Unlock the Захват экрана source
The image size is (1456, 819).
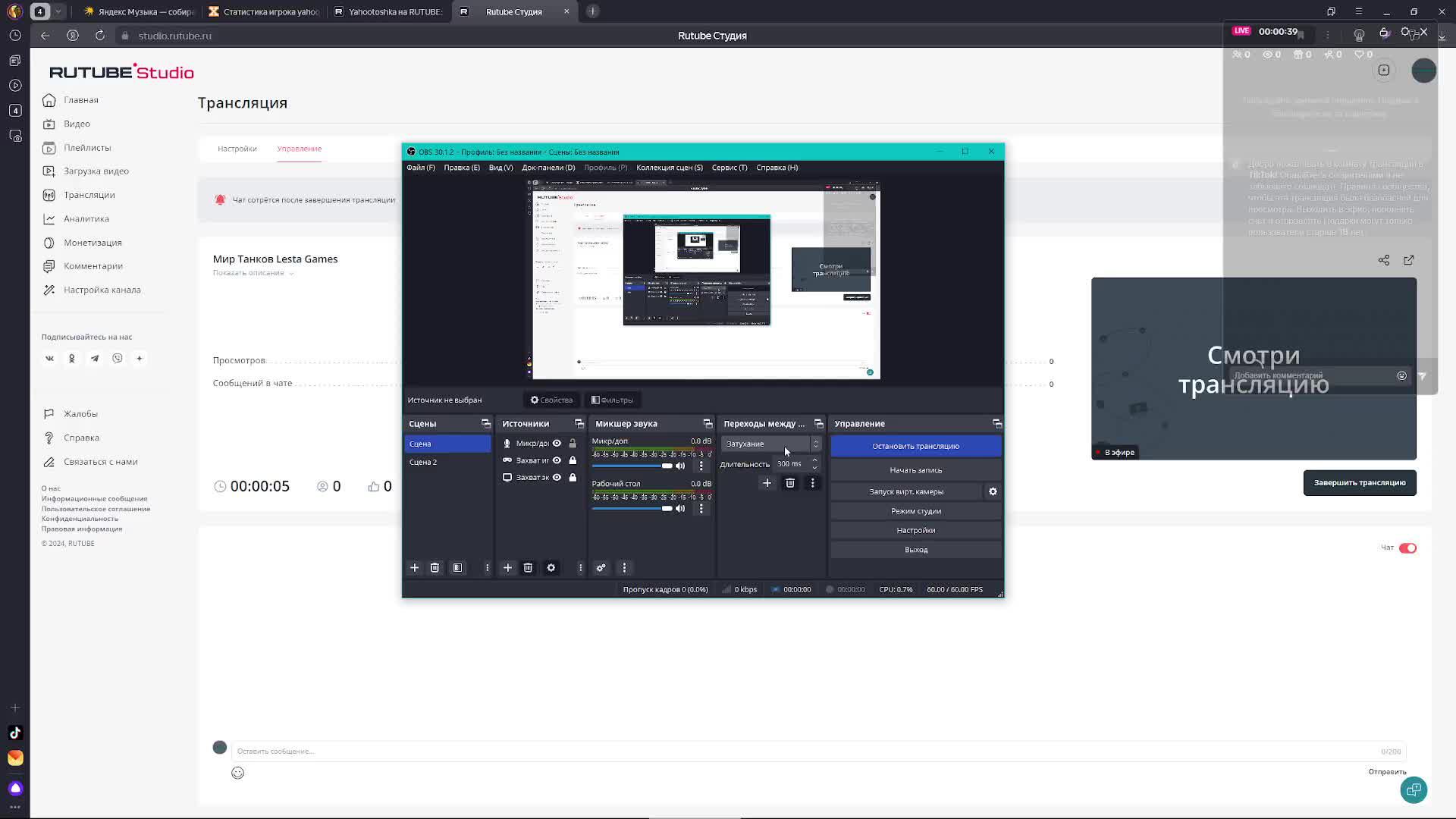tap(573, 477)
